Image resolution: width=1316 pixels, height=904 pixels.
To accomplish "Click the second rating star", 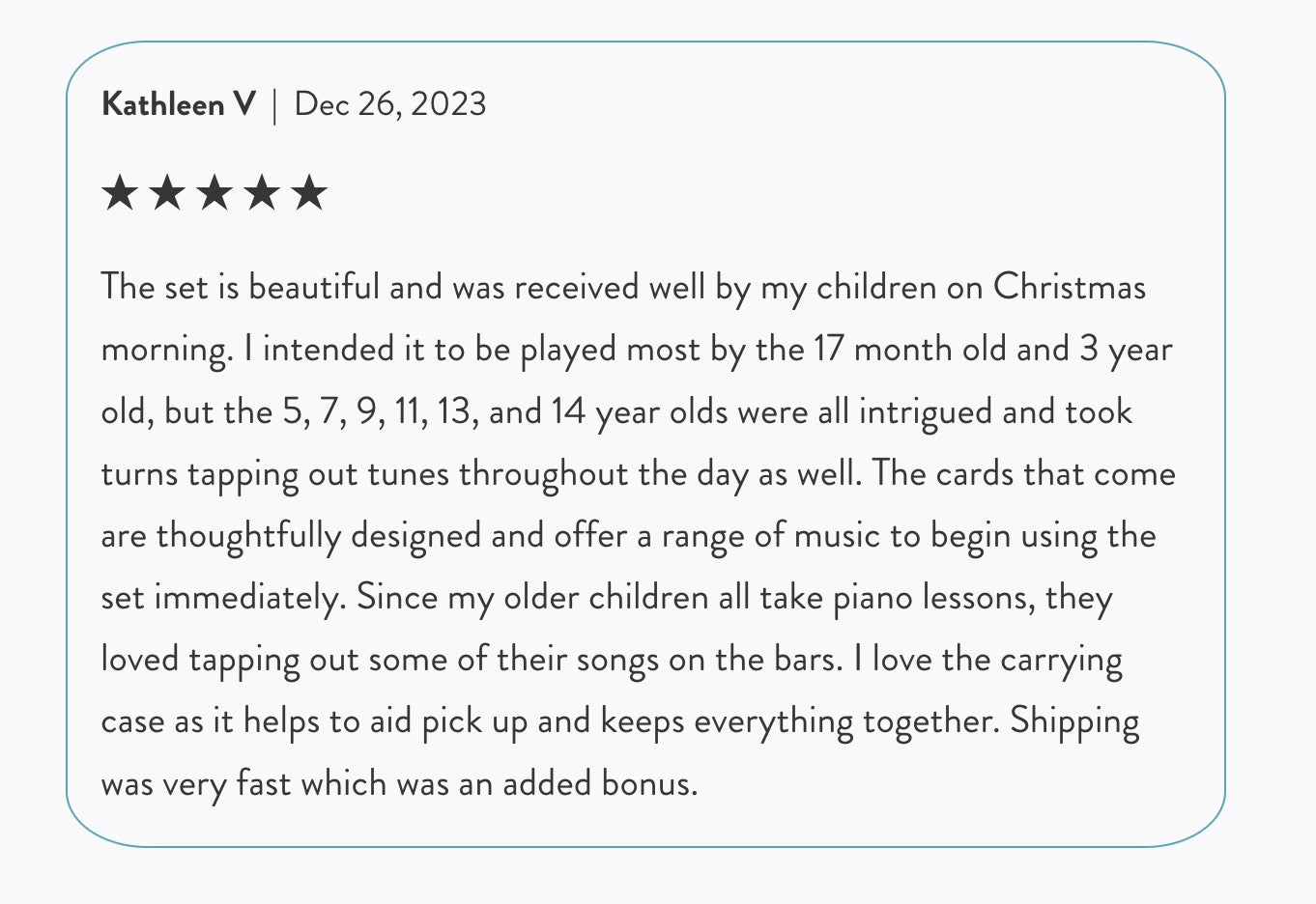I will pyautogui.click(x=167, y=193).
